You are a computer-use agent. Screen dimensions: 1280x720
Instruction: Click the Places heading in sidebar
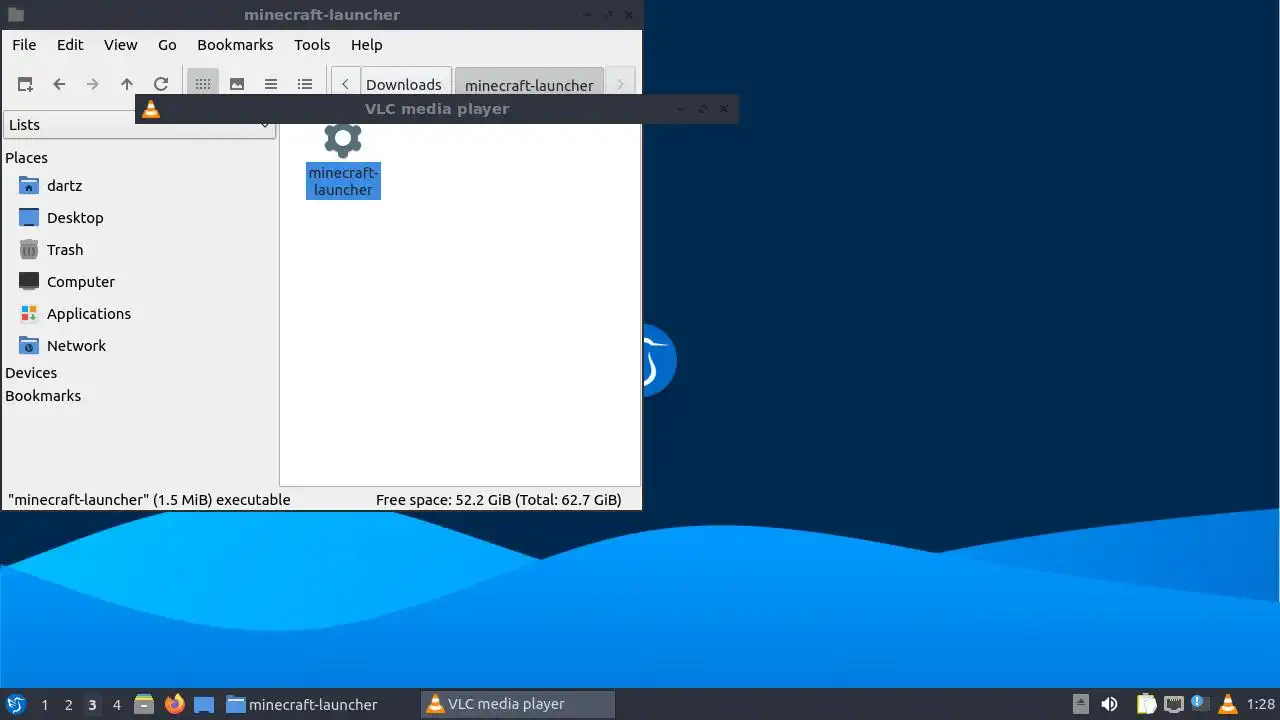[x=26, y=158]
